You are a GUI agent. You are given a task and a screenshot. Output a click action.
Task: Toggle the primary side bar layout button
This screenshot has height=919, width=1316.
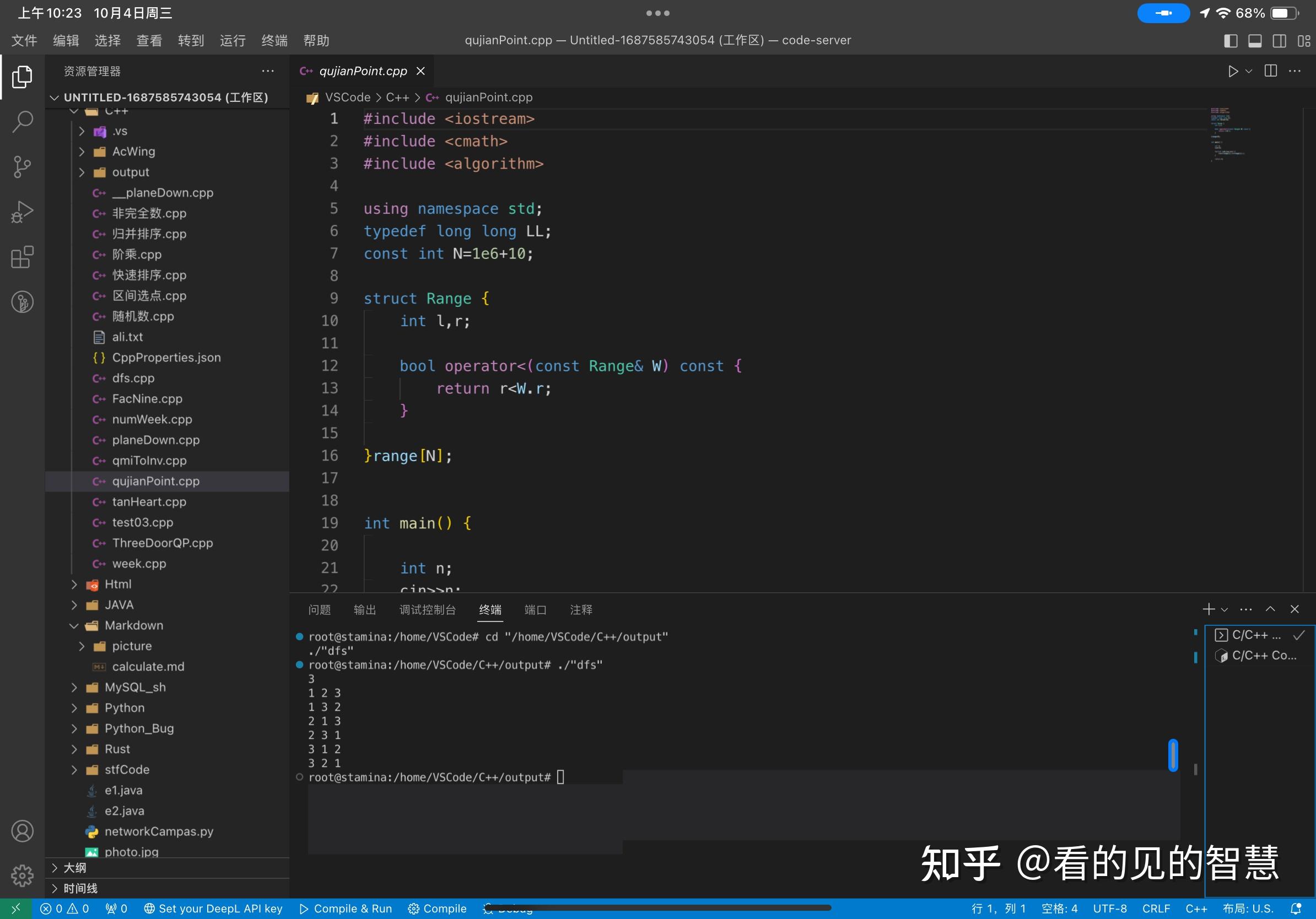point(1230,41)
